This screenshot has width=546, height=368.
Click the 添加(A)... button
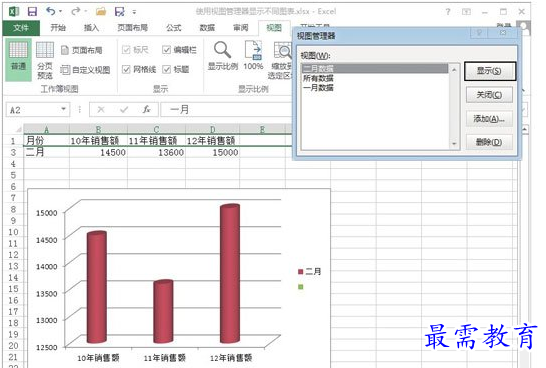click(489, 119)
